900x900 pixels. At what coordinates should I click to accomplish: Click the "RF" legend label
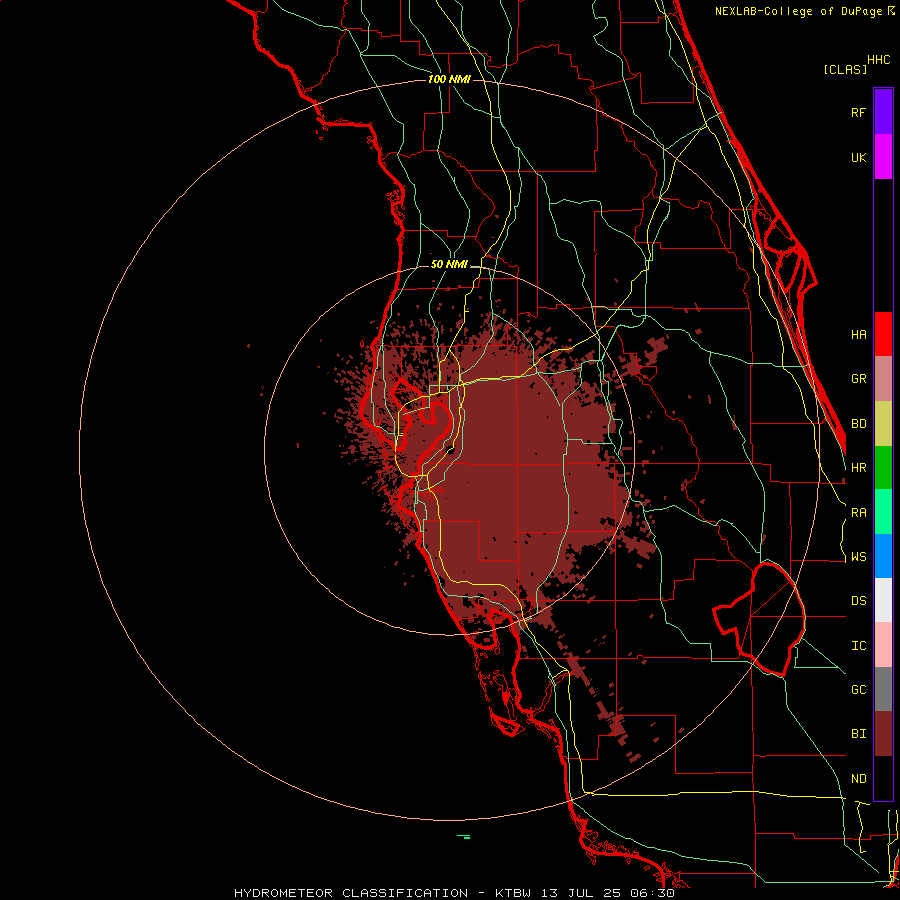pos(858,112)
